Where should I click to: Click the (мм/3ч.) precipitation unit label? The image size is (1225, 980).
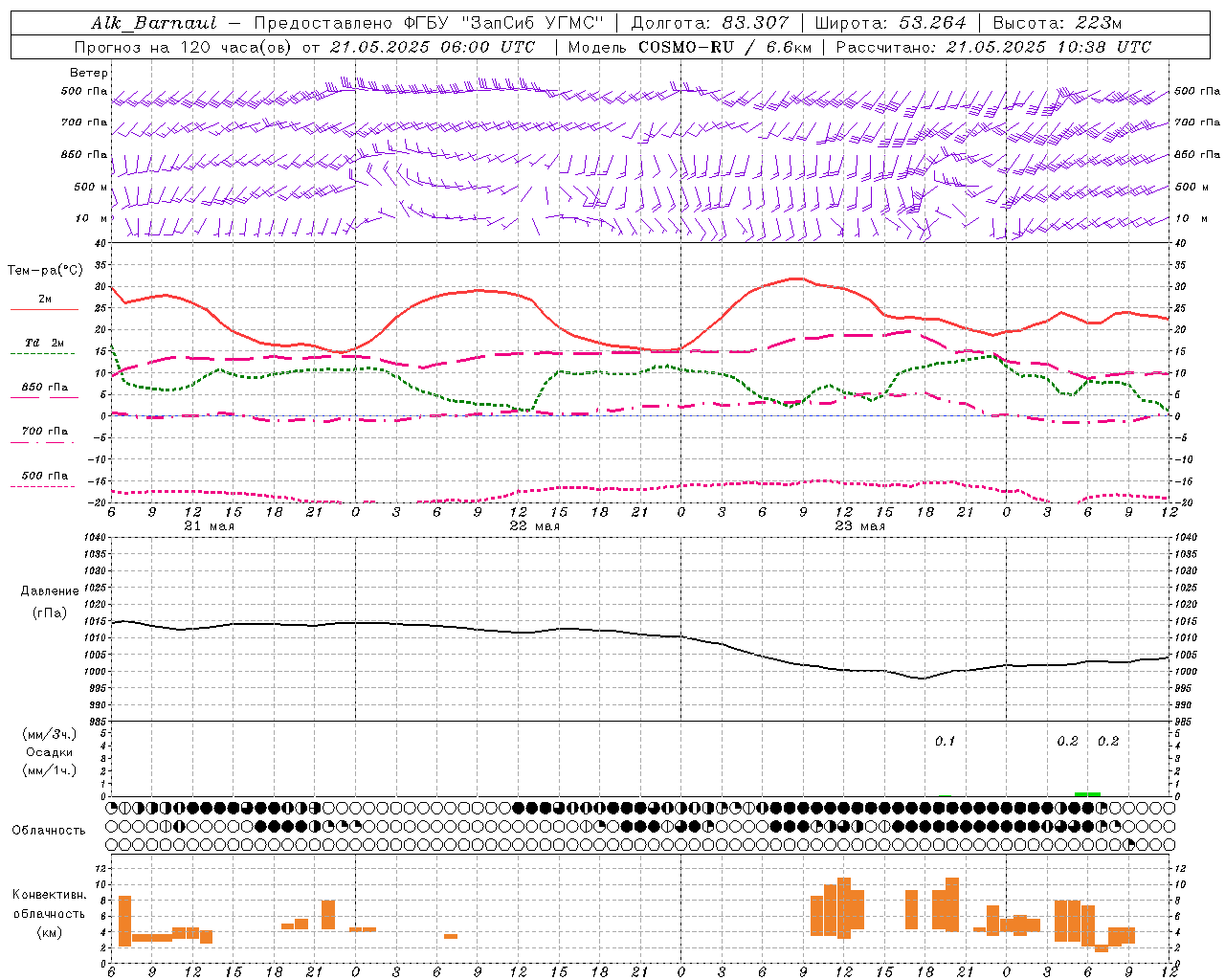[50, 734]
